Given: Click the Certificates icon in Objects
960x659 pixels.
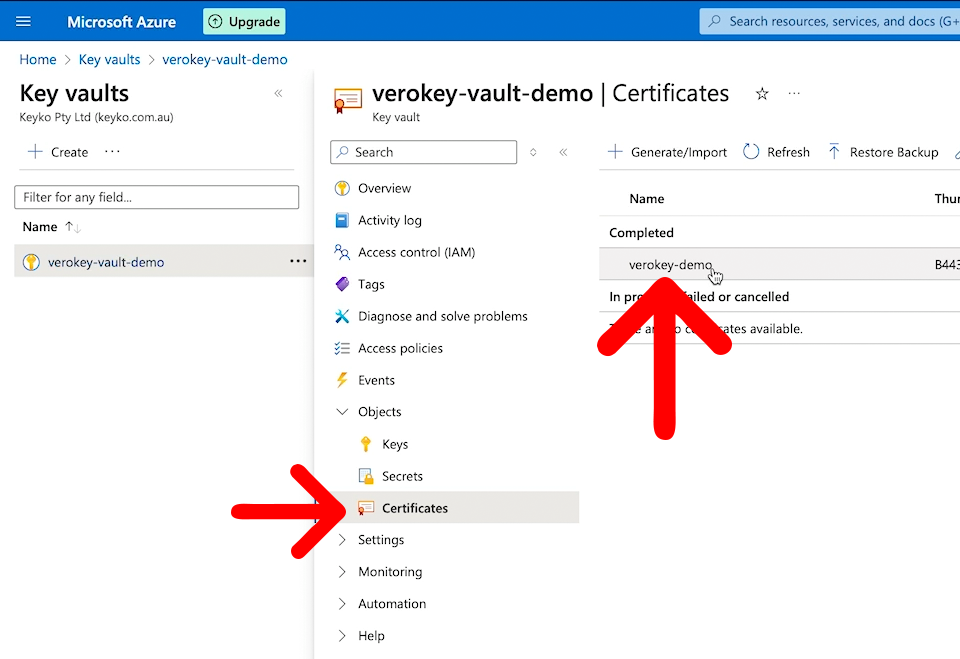Looking at the screenshot, I should click(368, 508).
